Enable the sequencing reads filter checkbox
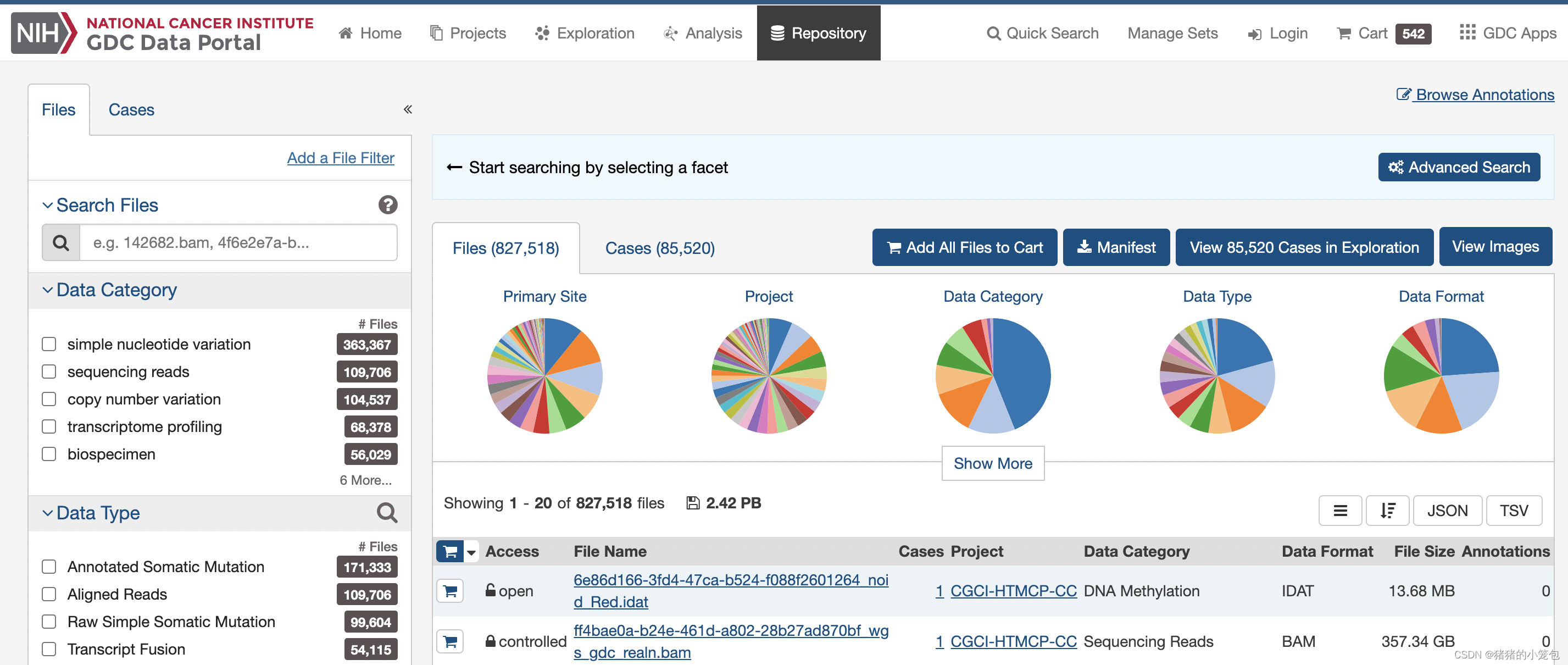 pos(49,372)
